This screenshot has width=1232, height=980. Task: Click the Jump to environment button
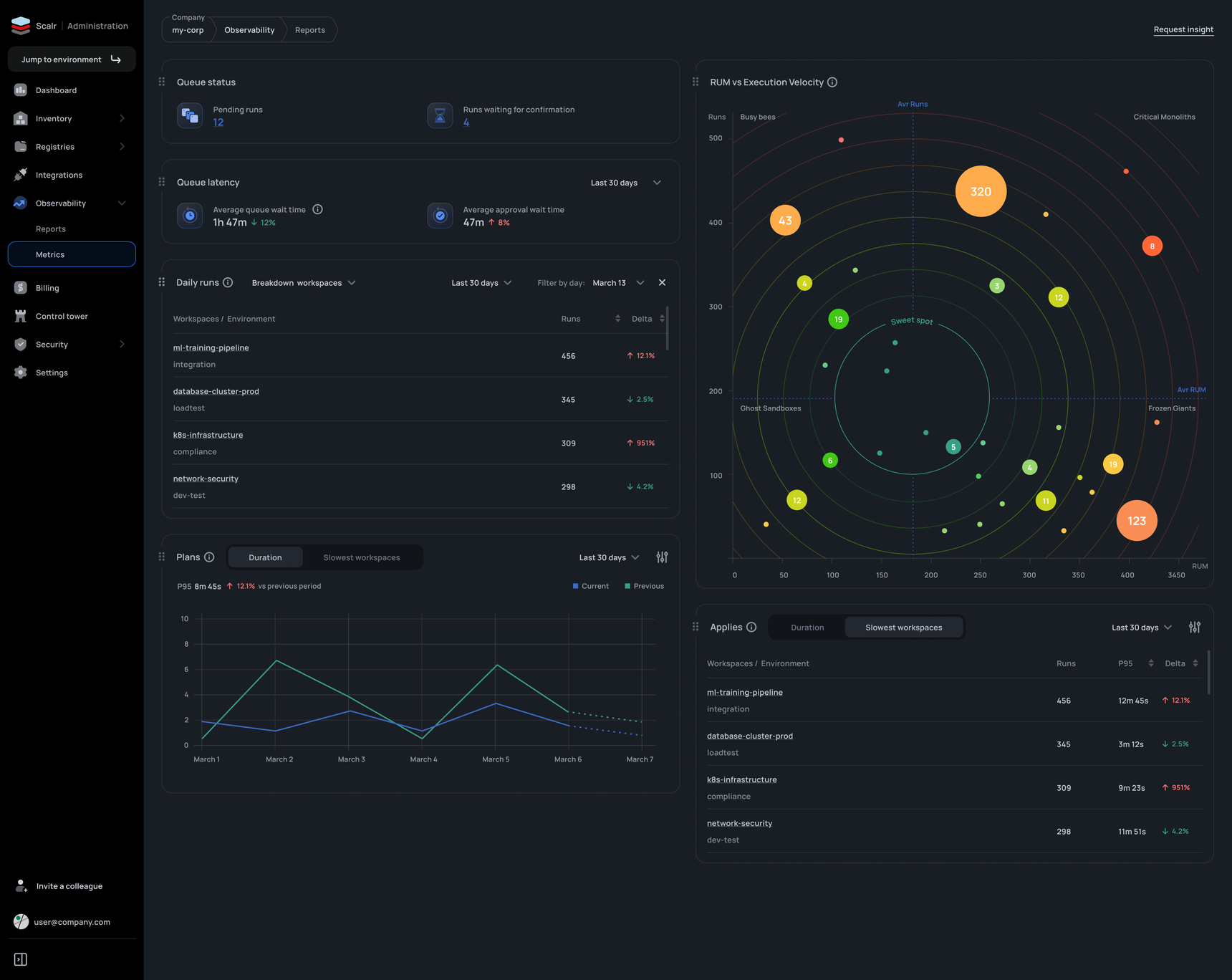click(x=72, y=59)
